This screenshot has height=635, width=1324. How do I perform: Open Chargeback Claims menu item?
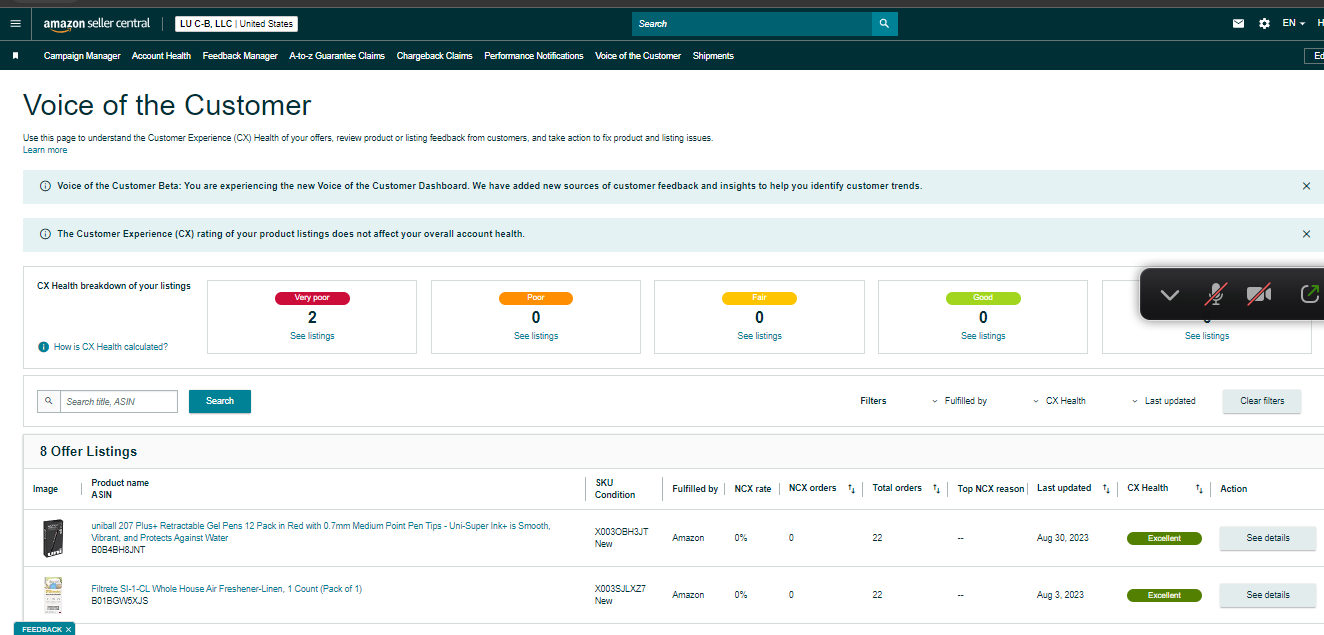[435, 56]
